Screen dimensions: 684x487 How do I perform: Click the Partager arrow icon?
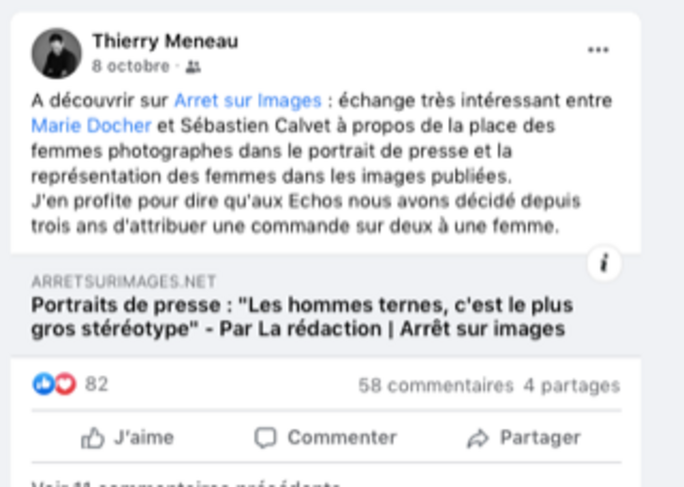tap(479, 438)
